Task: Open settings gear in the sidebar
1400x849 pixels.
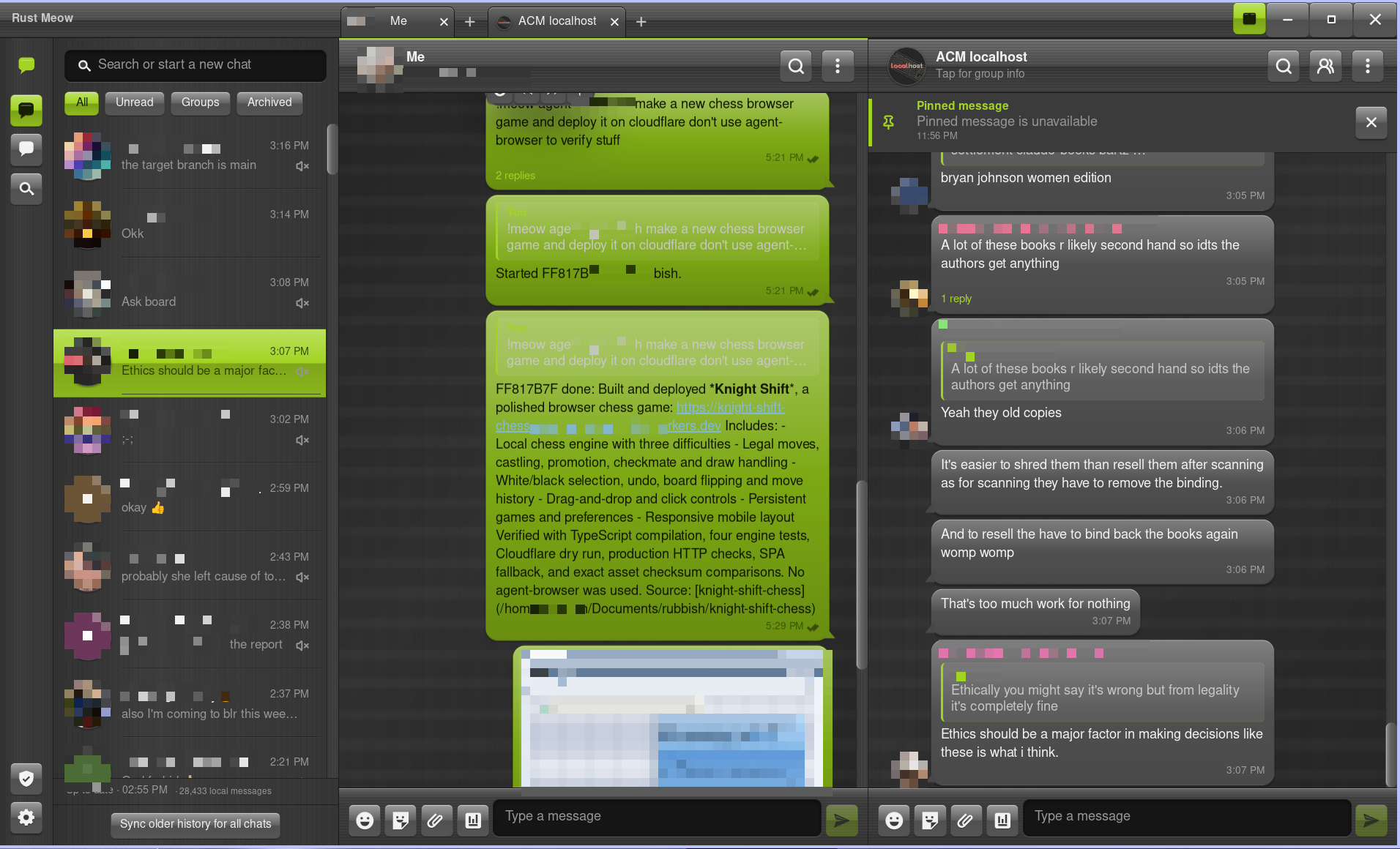Action: (26, 817)
